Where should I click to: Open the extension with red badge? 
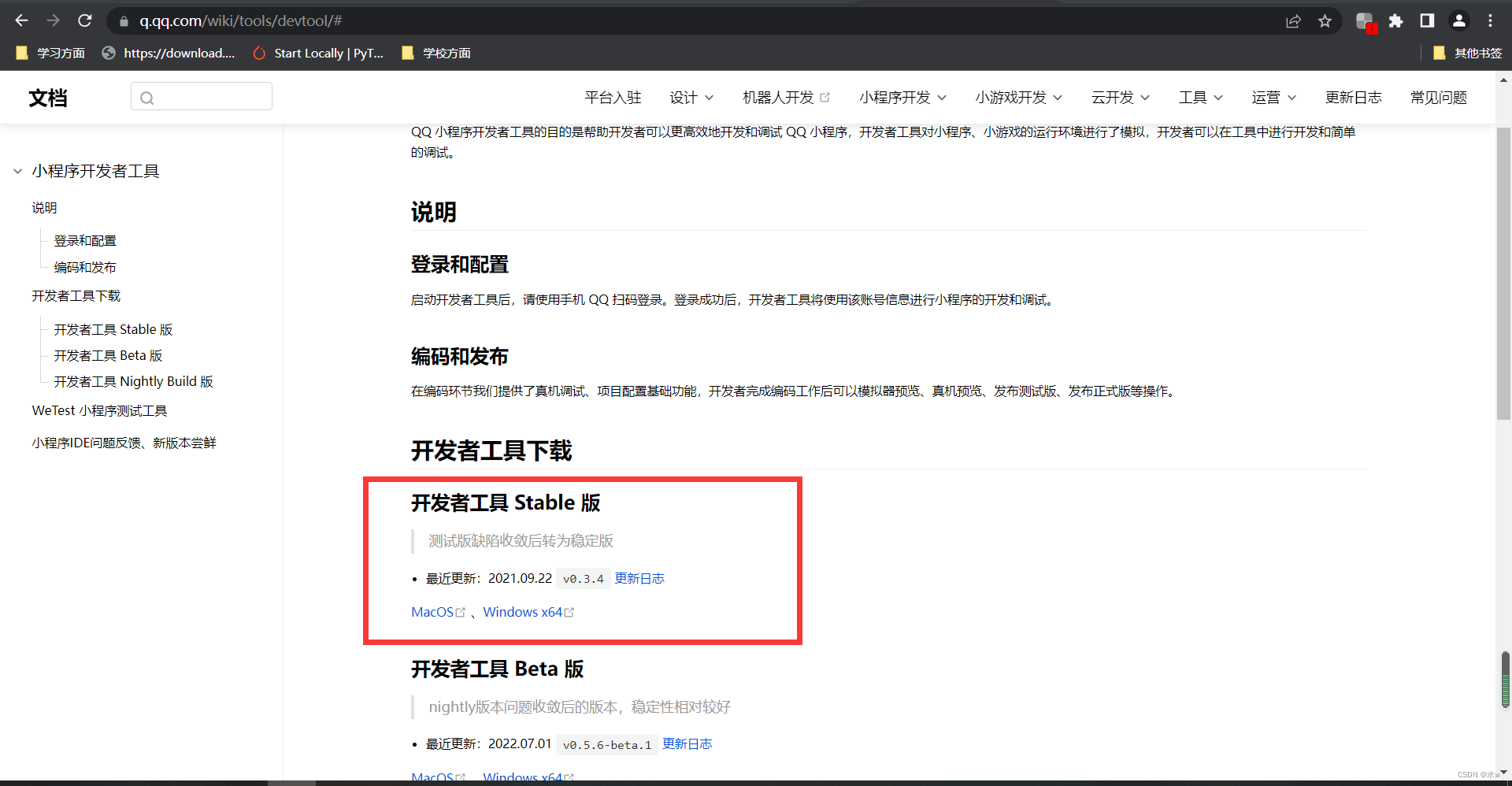[1366, 22]
